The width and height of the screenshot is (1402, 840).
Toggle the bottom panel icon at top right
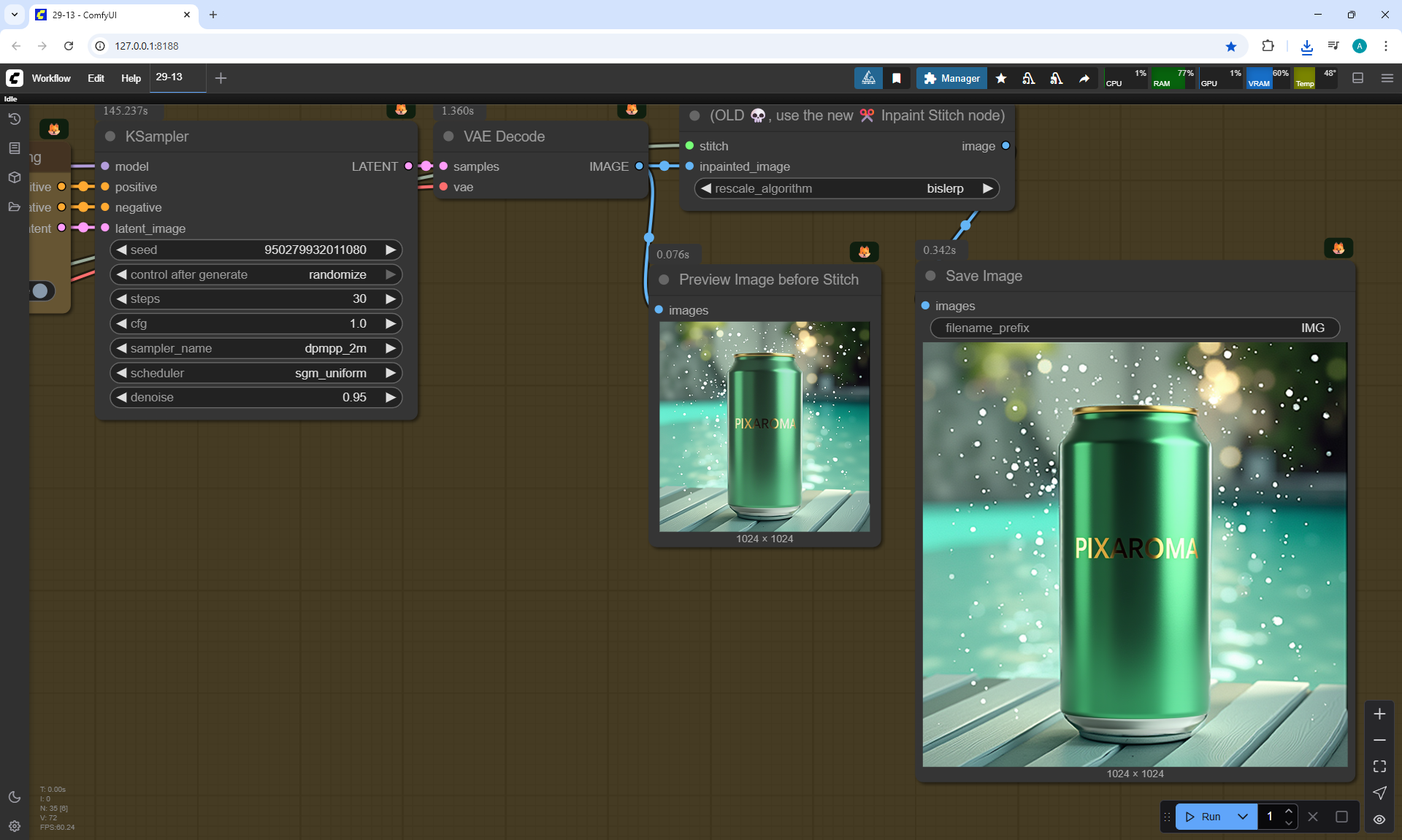1357,78
